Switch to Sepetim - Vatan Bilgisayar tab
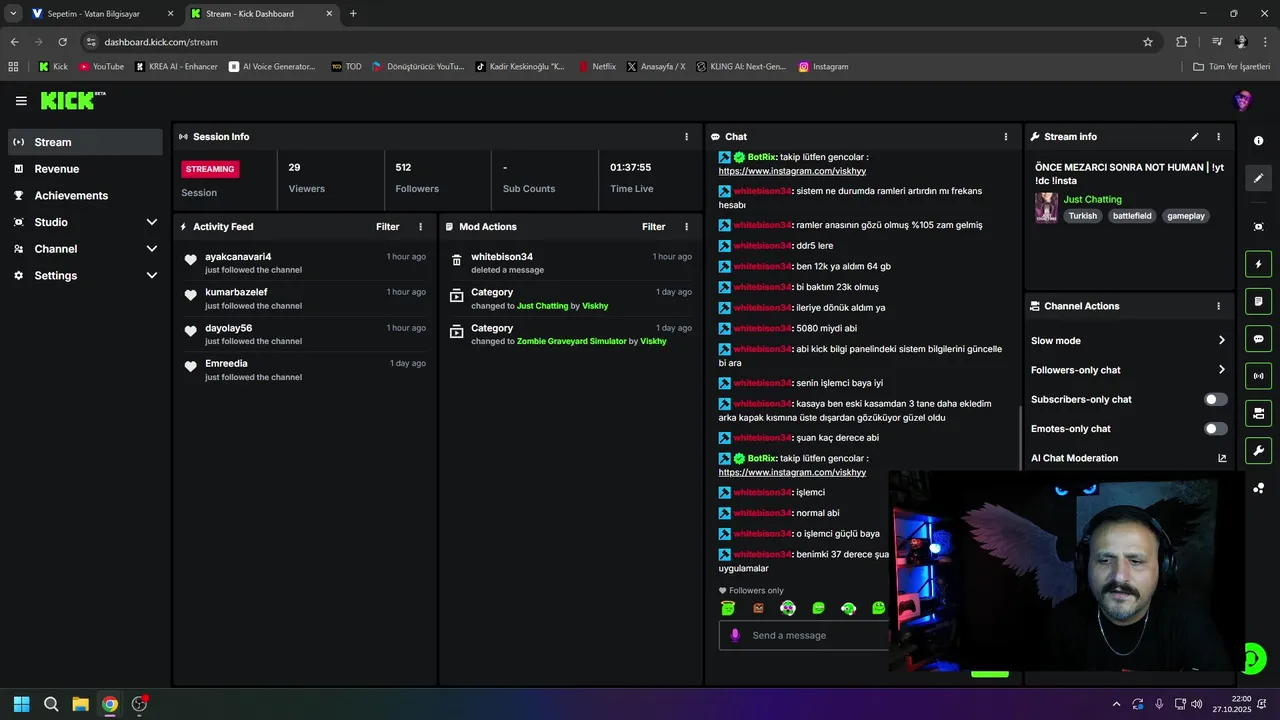Image resolution: width=1280 pixels, height=720 pixels. tap(101, 14)
